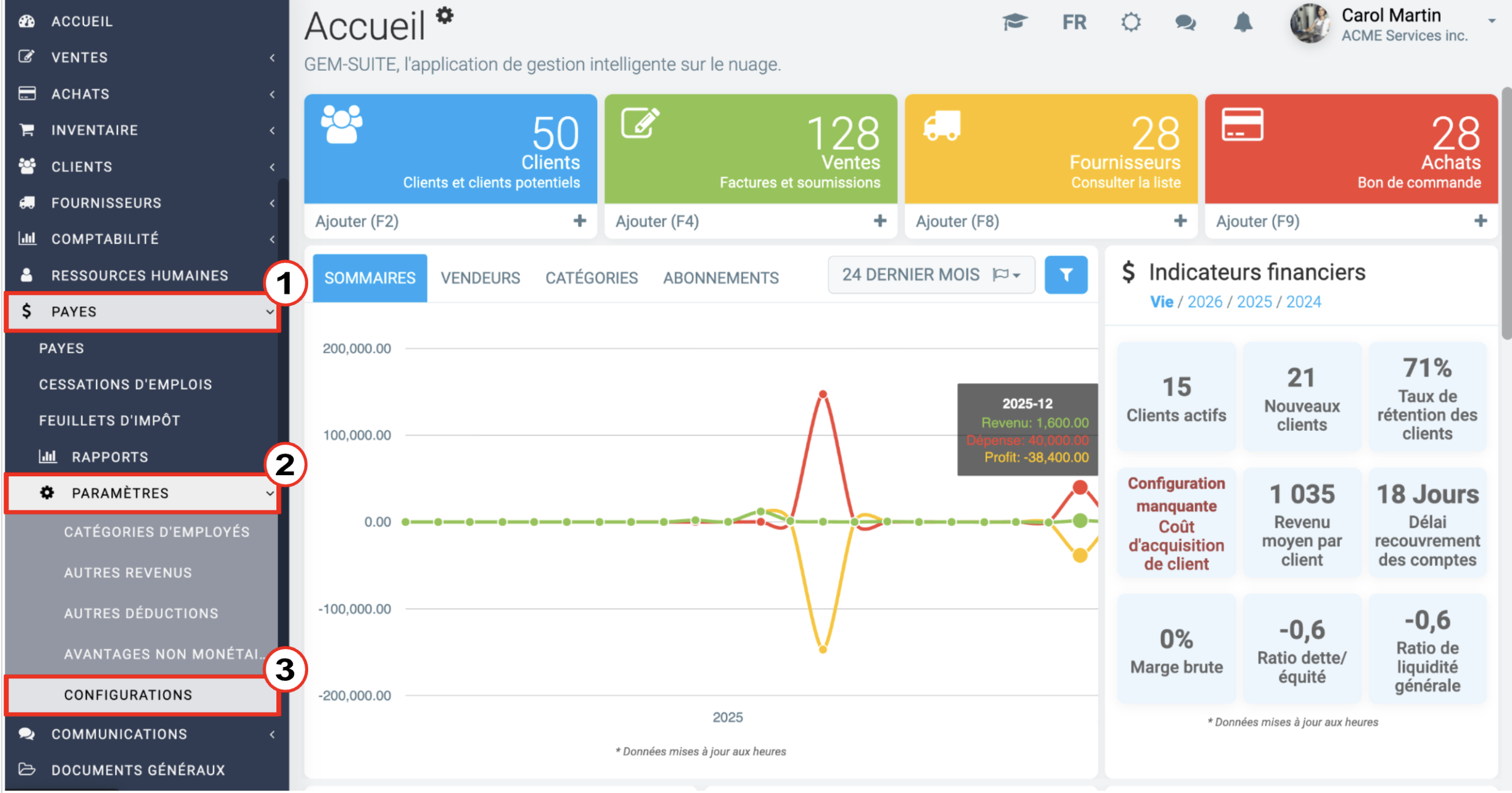Click the Ventes edit icon in sidebar
This screenshot has width=1512, height=793.
pos(26,57)
